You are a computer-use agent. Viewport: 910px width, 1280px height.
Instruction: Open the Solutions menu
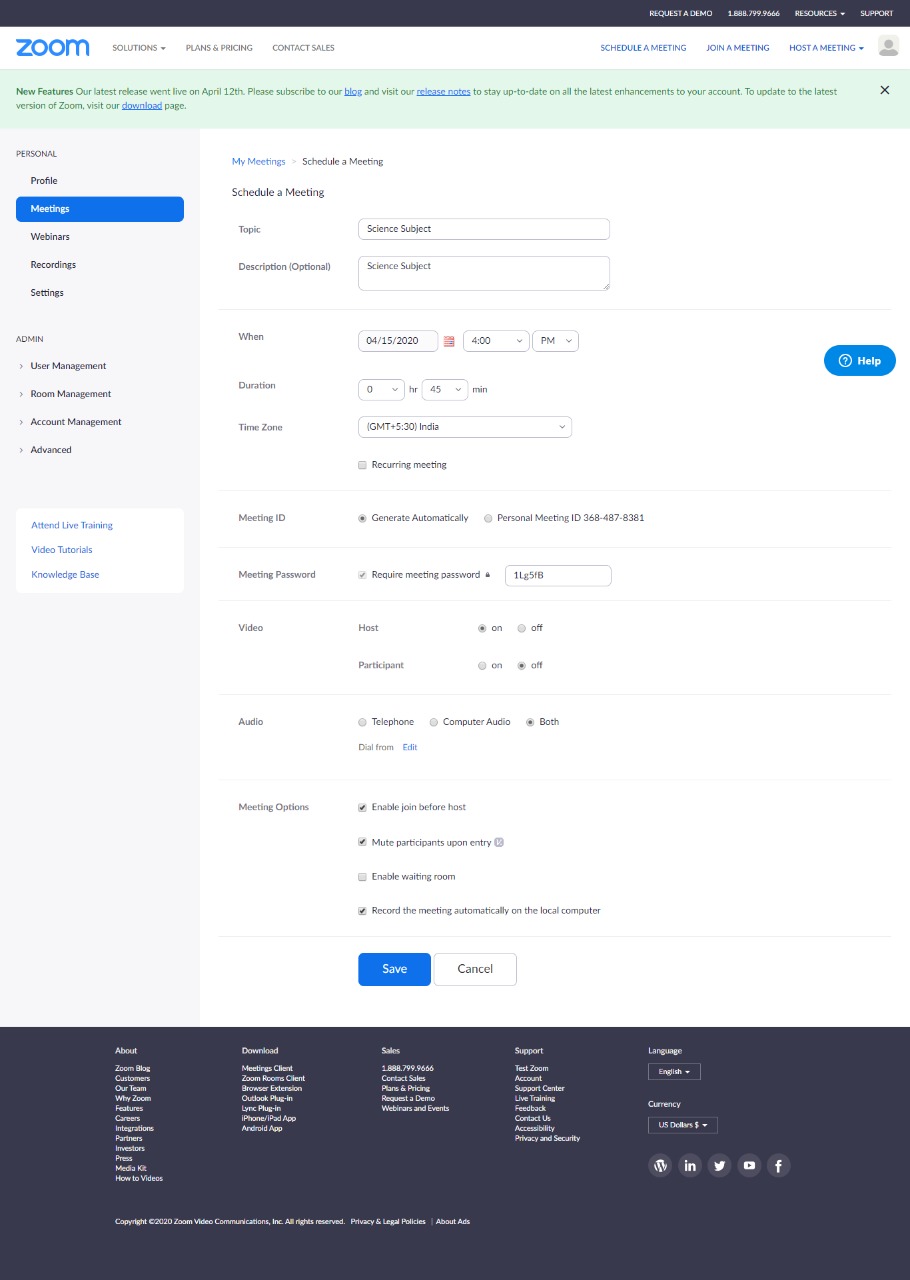click(139, 48)
